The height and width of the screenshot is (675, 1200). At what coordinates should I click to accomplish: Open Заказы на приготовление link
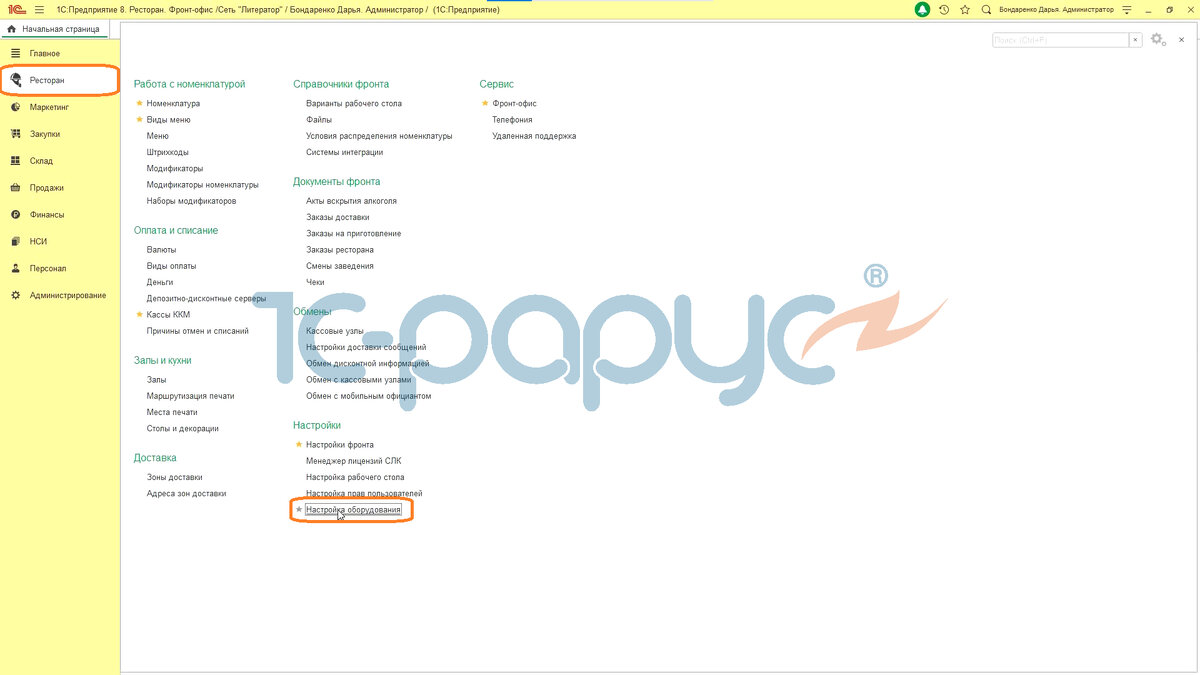pos(353,233)
